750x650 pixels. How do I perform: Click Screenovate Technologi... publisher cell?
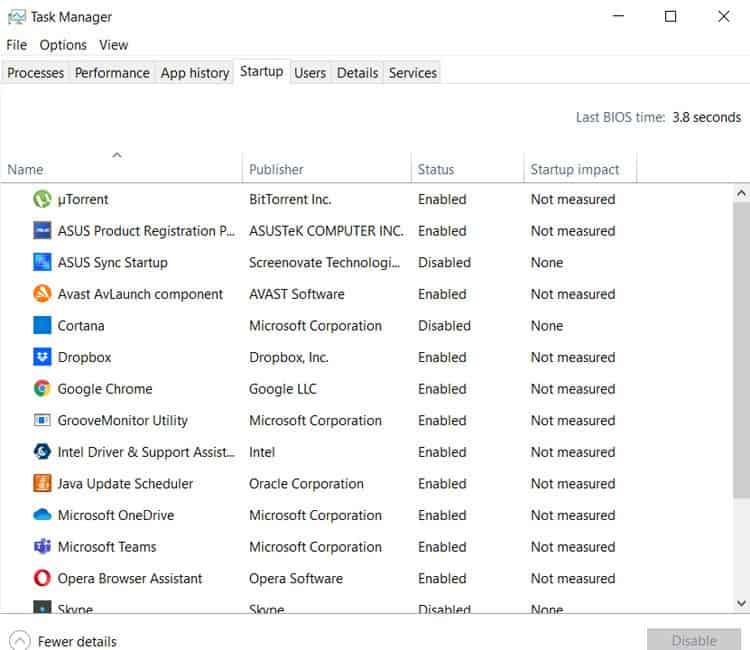point(324,262)
